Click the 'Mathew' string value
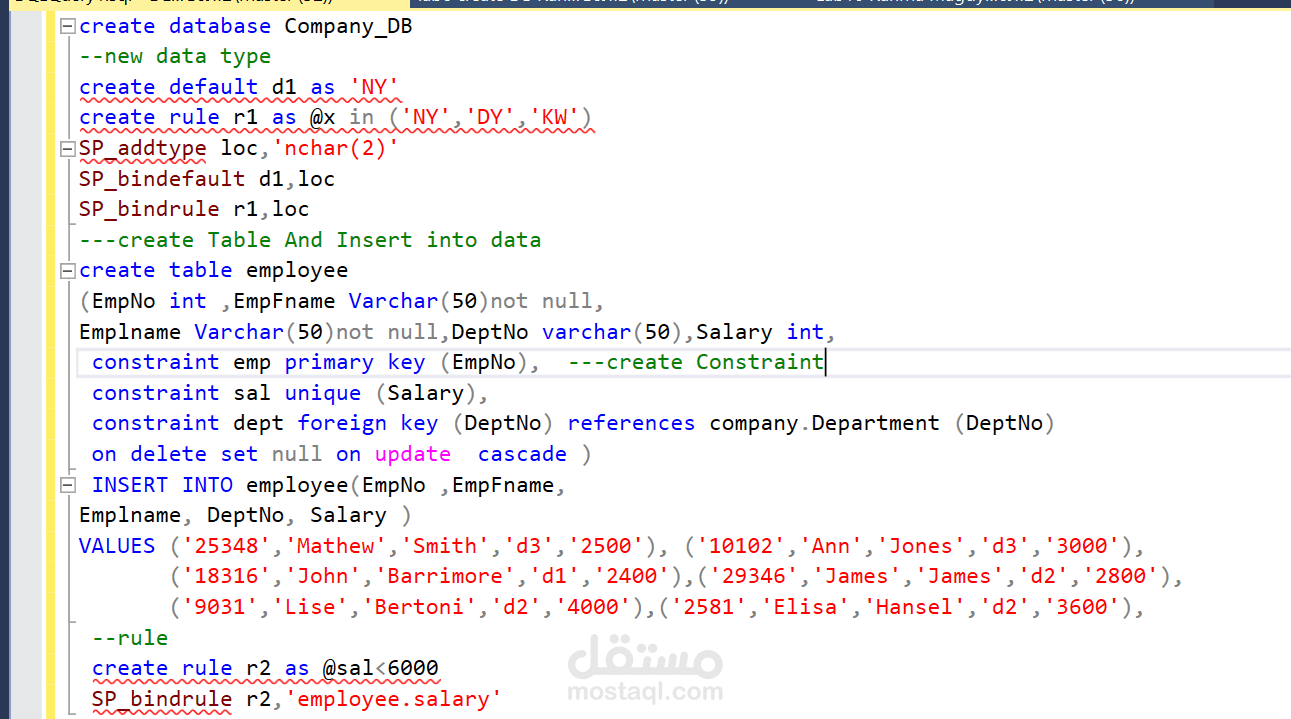The height and width of the screenshot is (719, 1291). 336,546
